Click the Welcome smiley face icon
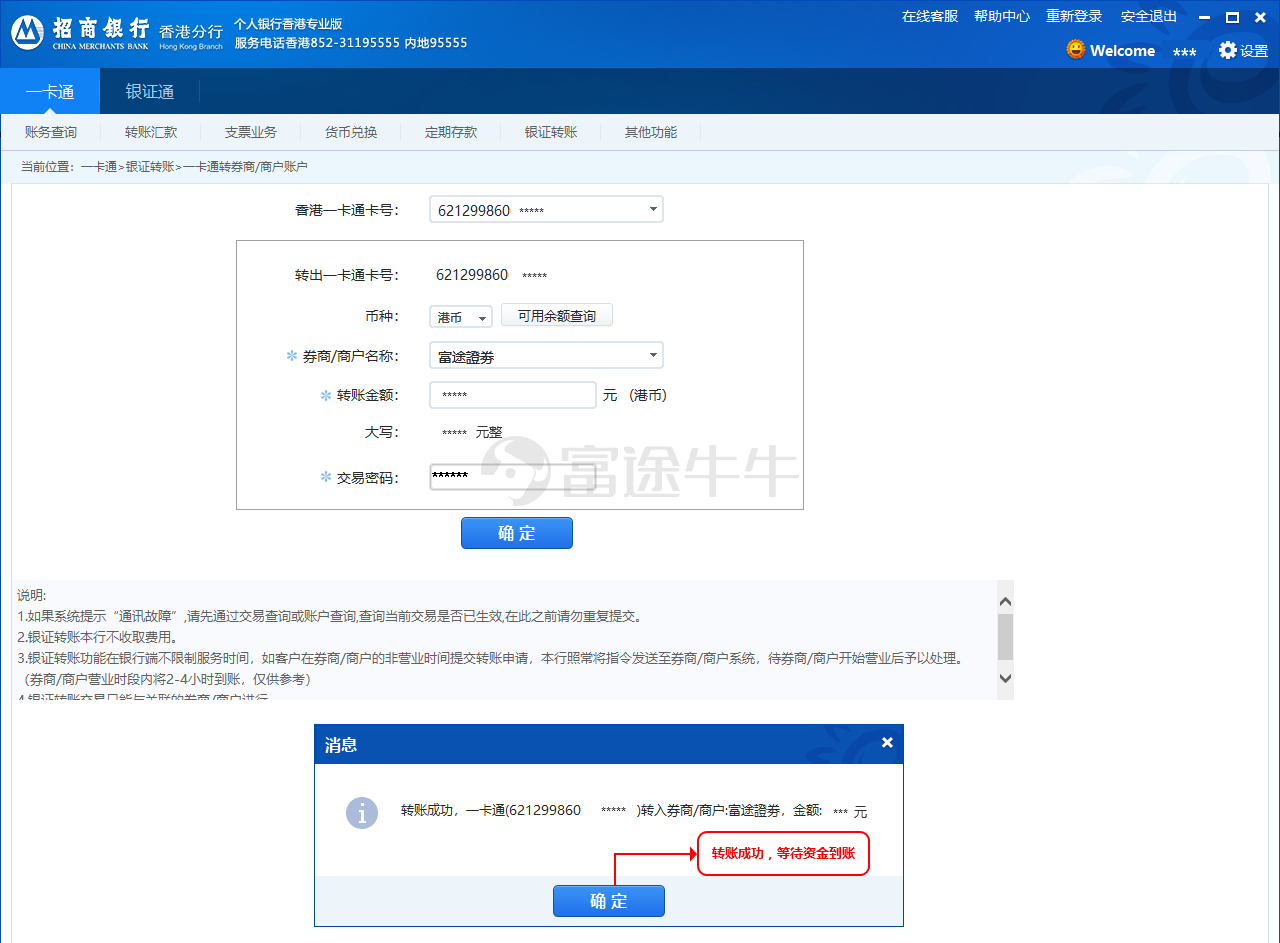 pyautogui.click(x=1075, y=49)
